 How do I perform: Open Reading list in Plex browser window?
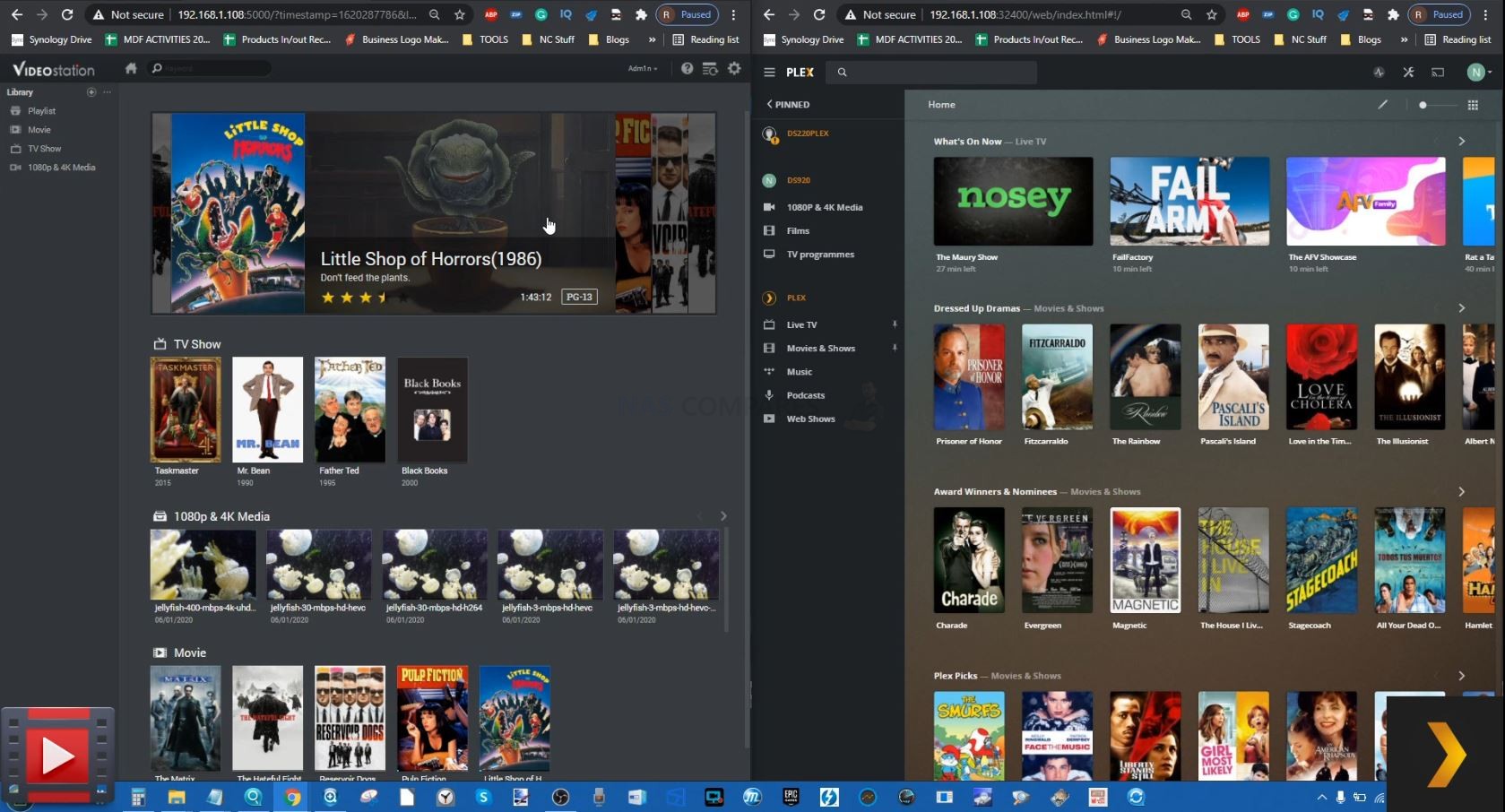click(1457, 39)
